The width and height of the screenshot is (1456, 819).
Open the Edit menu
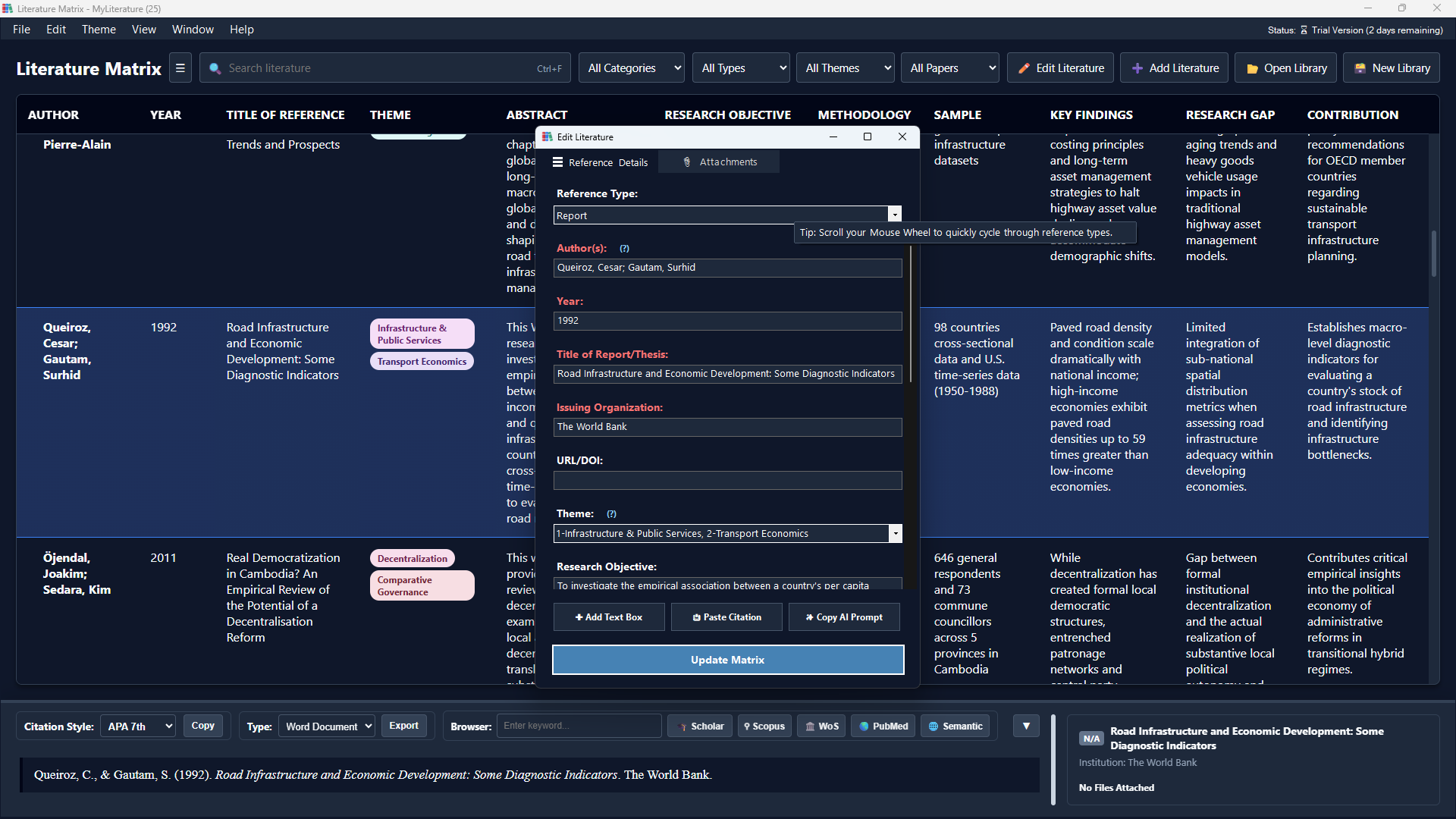point(56,30)
